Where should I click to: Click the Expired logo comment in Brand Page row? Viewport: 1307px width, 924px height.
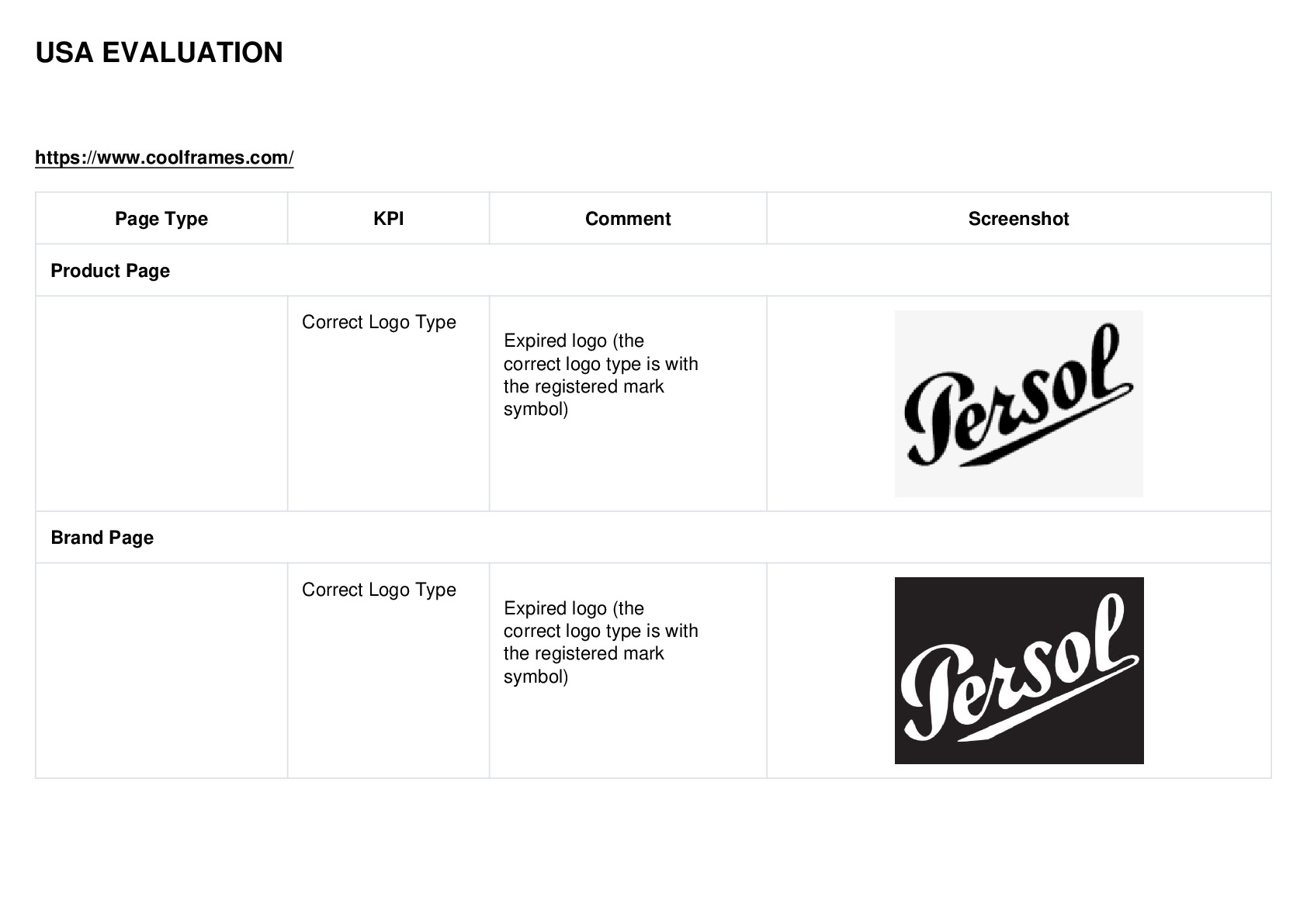(x=601, y=642)
